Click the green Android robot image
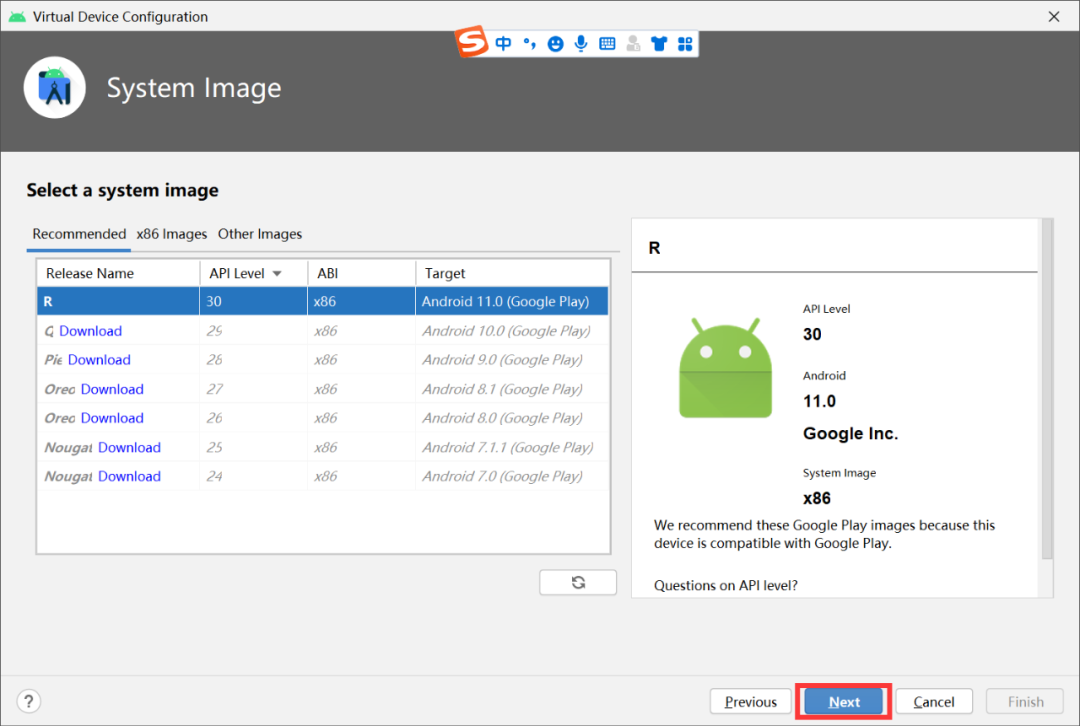Screen dimensions: 1080x726 tap(725, 368)
